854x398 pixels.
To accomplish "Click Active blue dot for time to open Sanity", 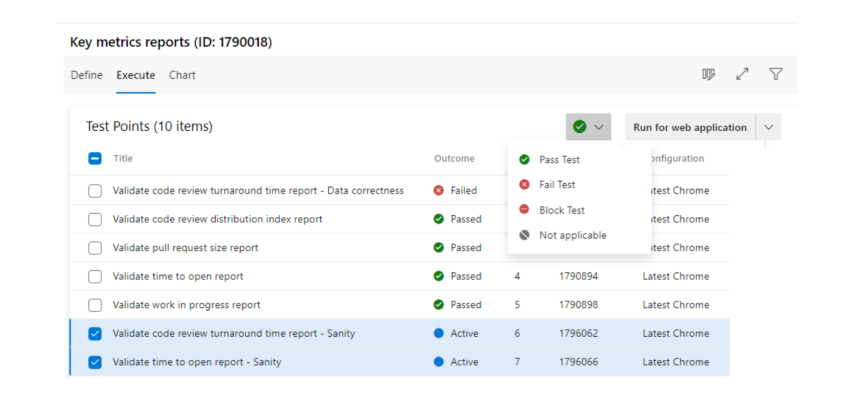I will [x=438, y=362].
